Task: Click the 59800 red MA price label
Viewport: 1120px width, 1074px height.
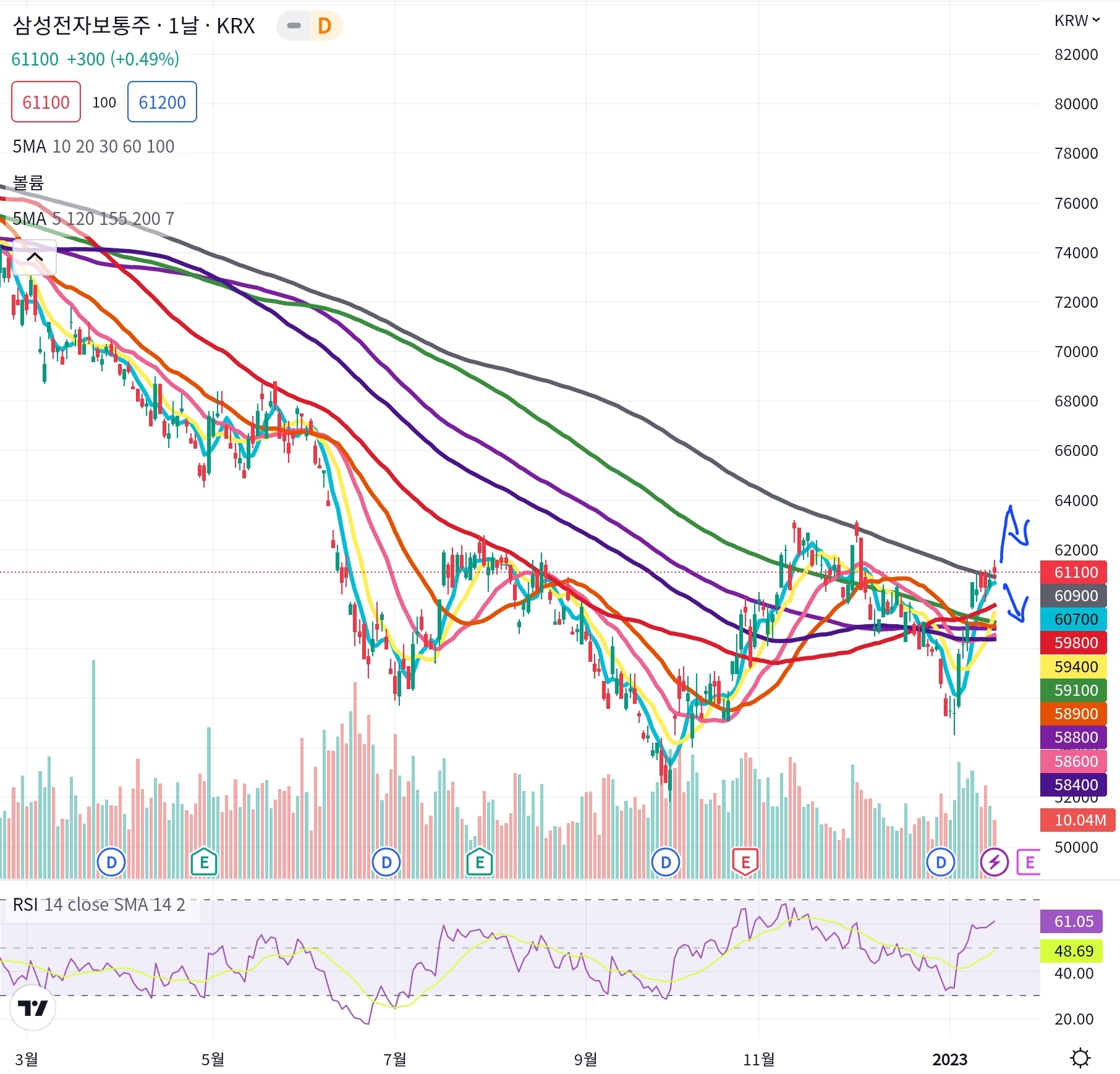Action: [1074, 643]
